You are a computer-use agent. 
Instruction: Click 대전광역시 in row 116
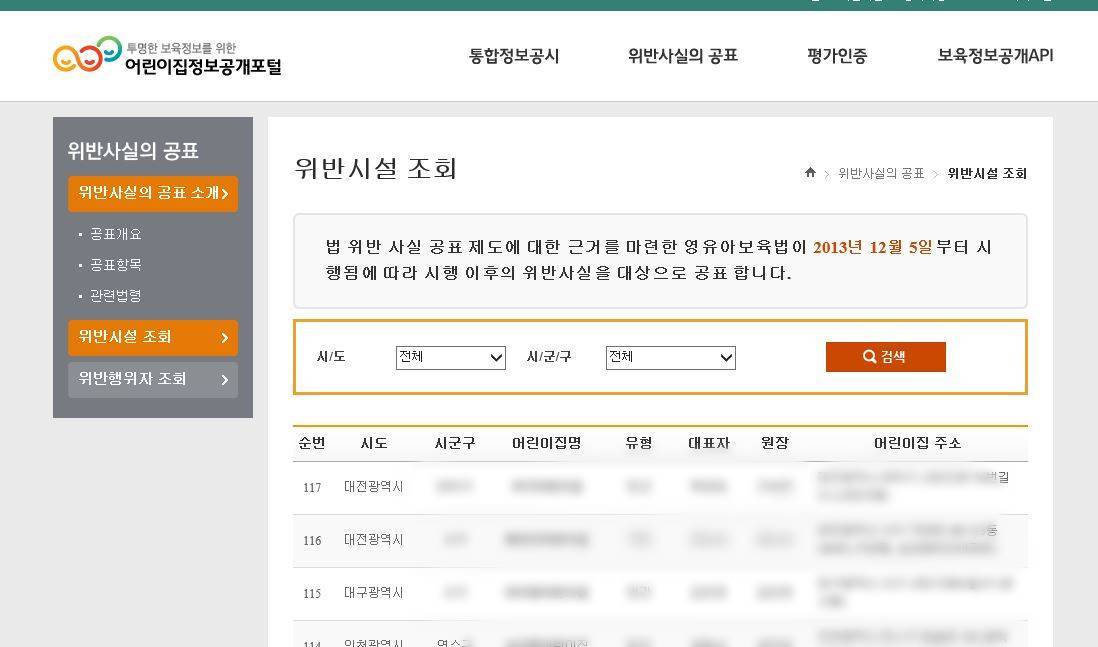coord(373,540)
